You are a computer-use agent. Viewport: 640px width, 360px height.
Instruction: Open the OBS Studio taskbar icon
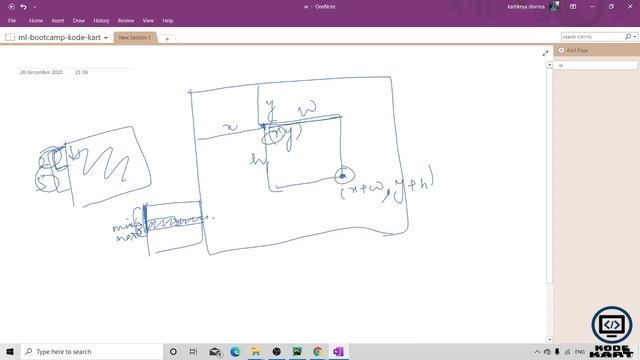(276, 351)
